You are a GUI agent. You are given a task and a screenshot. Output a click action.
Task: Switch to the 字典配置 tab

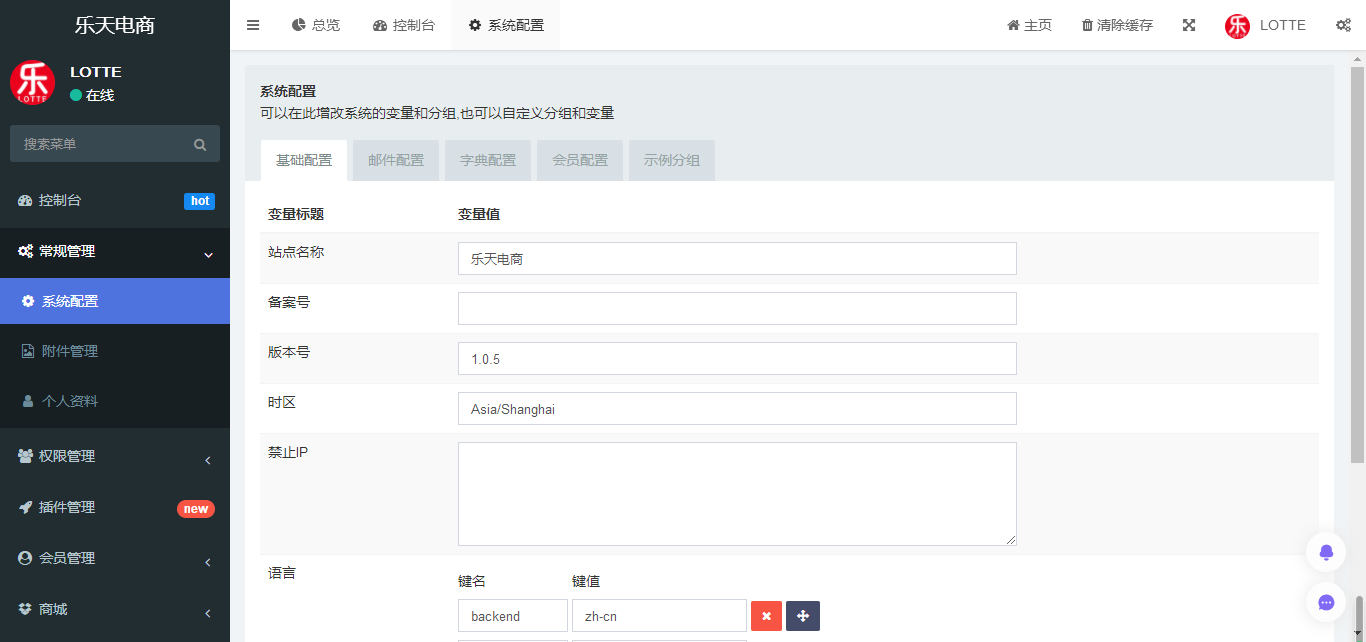point(488,160)
